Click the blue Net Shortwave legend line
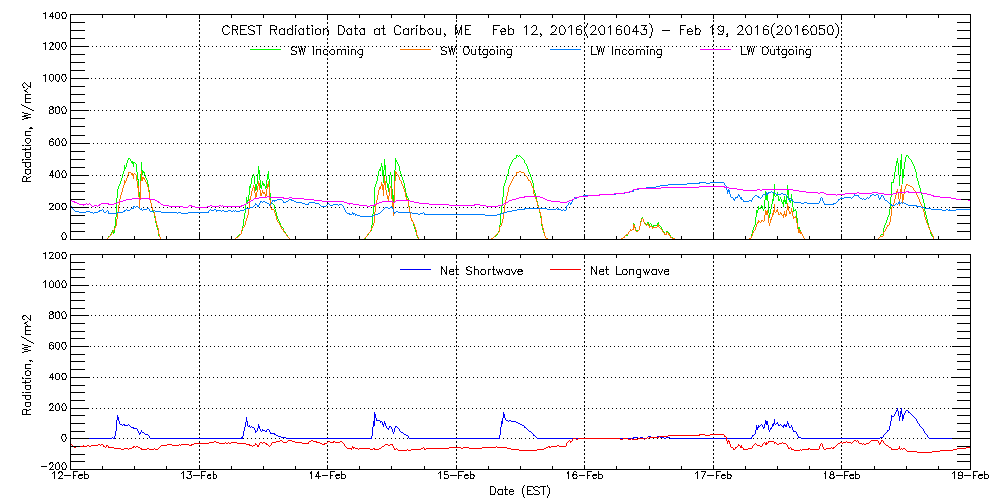Image resolution: width=1000 pixels, height=500 pixels. pos(416,270)
